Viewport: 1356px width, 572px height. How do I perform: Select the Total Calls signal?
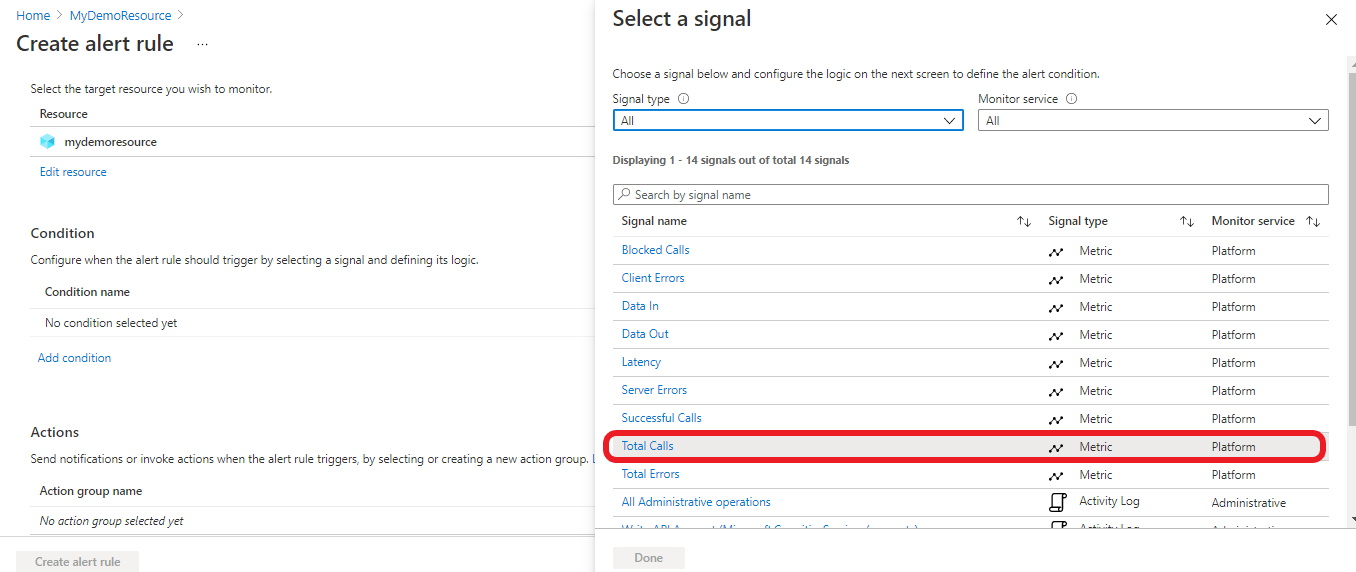pos(648,446)
